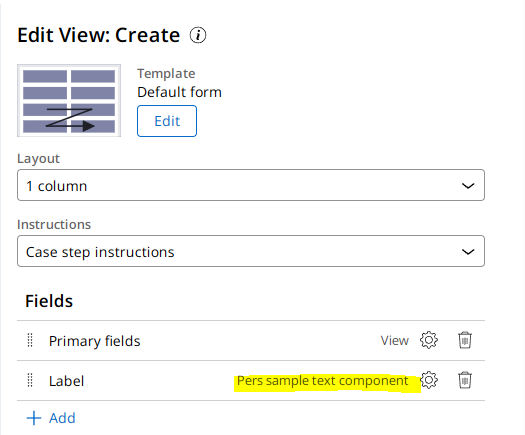This screenshot has height=435, width=525.
Task: Click the Pers sample text component text
Action: coord(323,381)
